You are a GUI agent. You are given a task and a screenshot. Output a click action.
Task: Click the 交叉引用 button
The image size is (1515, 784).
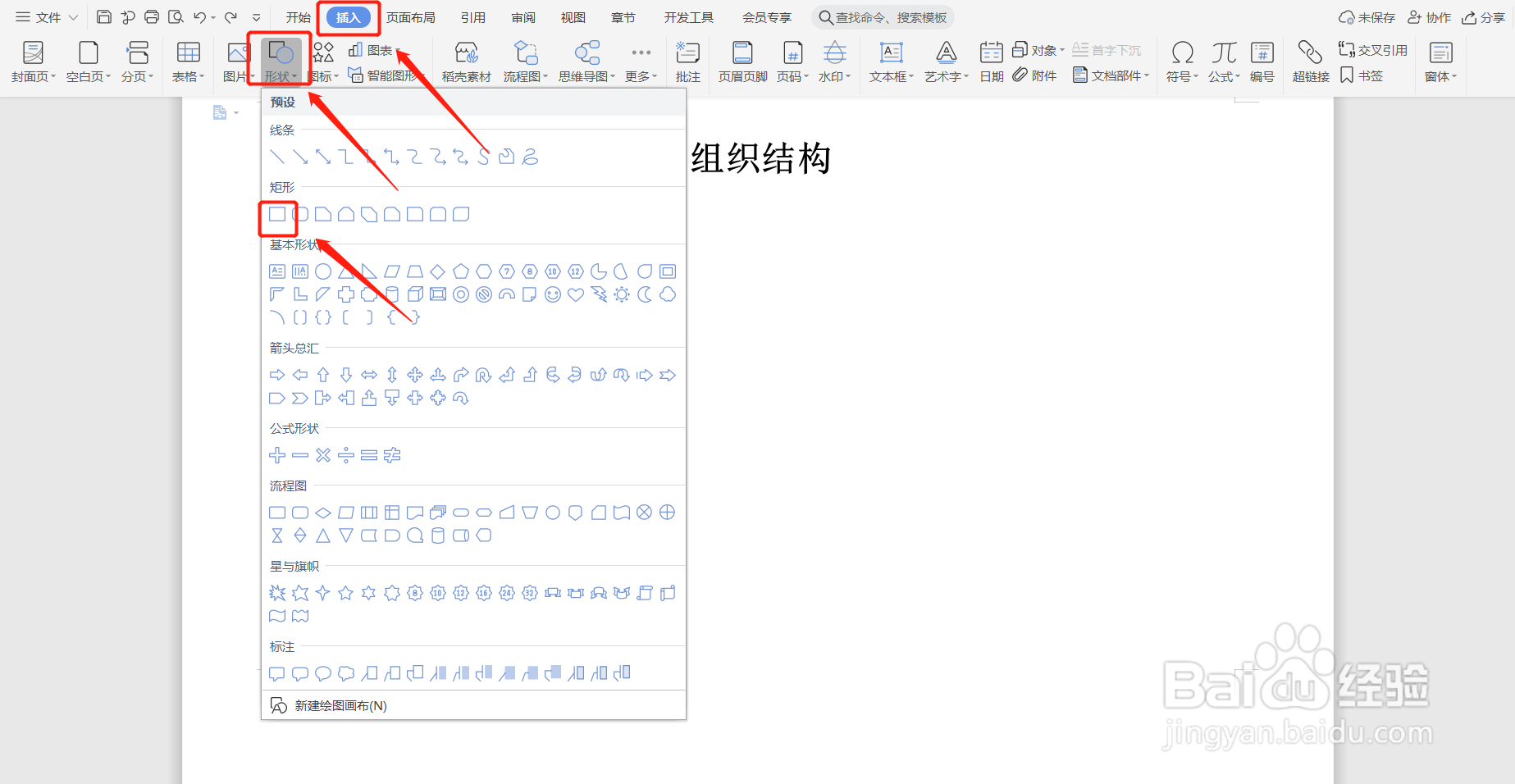coord(1373,50)
